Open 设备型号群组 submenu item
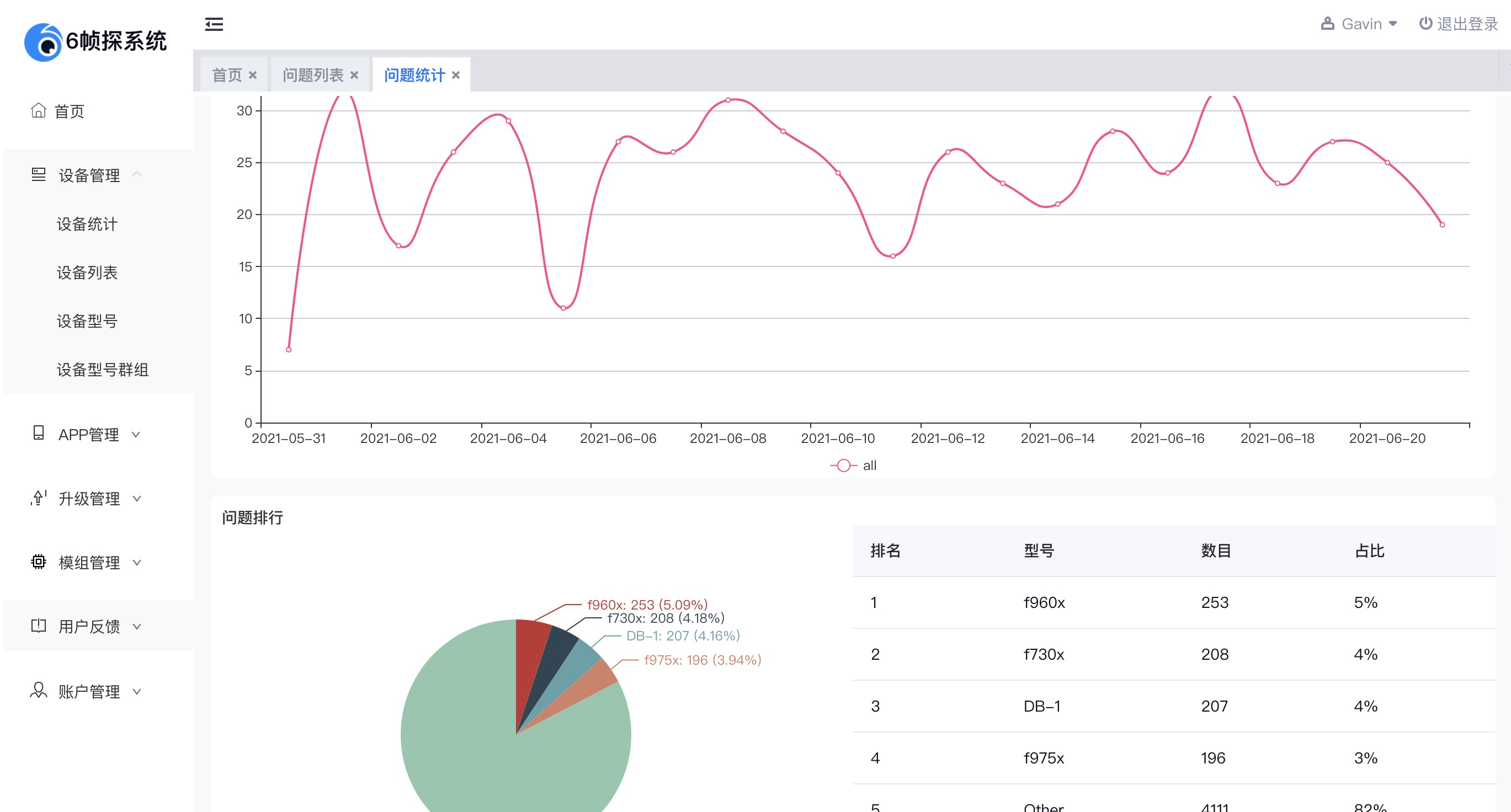This screenshot has width=1511, height=812. (103, 370)
